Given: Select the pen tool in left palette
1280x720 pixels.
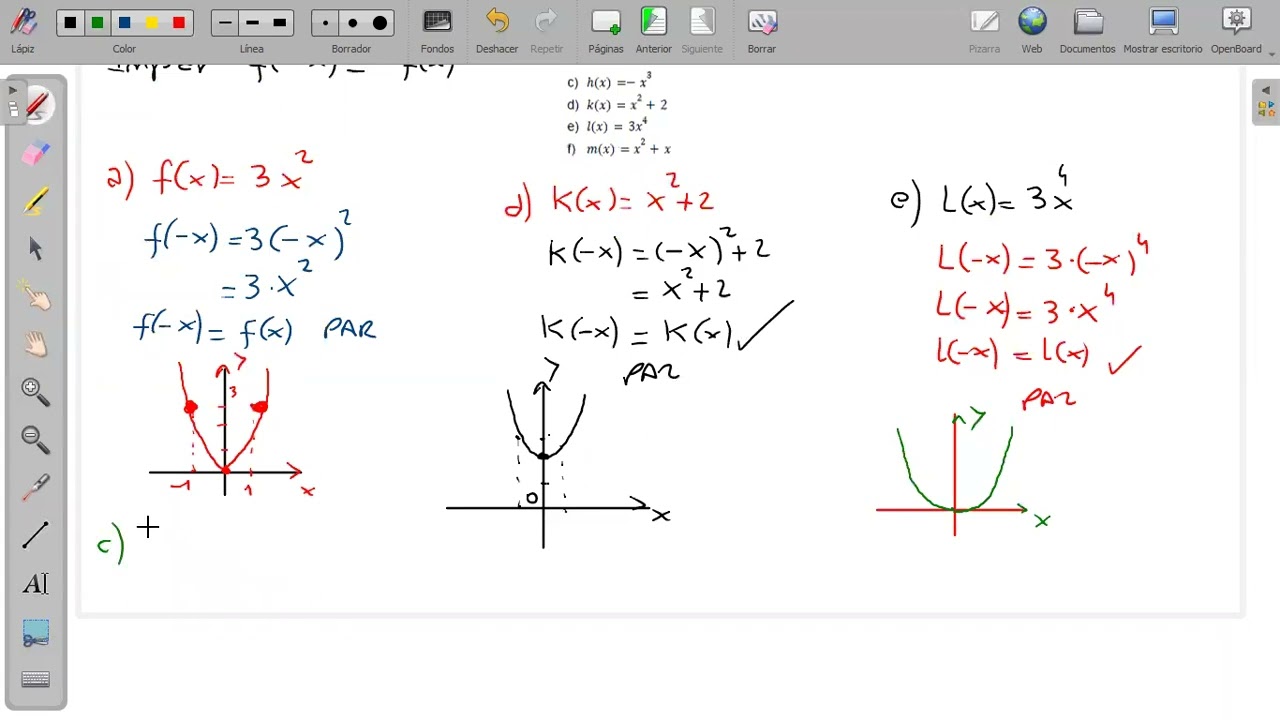Looking at the screenshot, I should (x=36, y=104).
